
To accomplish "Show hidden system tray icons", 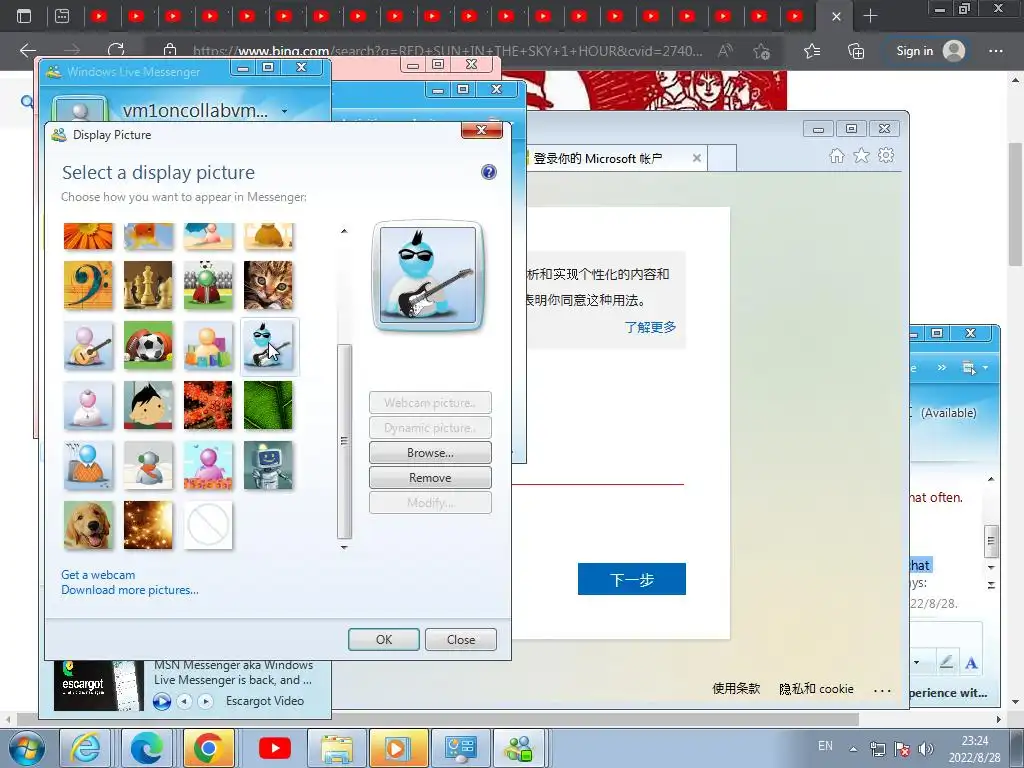I will 853,749.
